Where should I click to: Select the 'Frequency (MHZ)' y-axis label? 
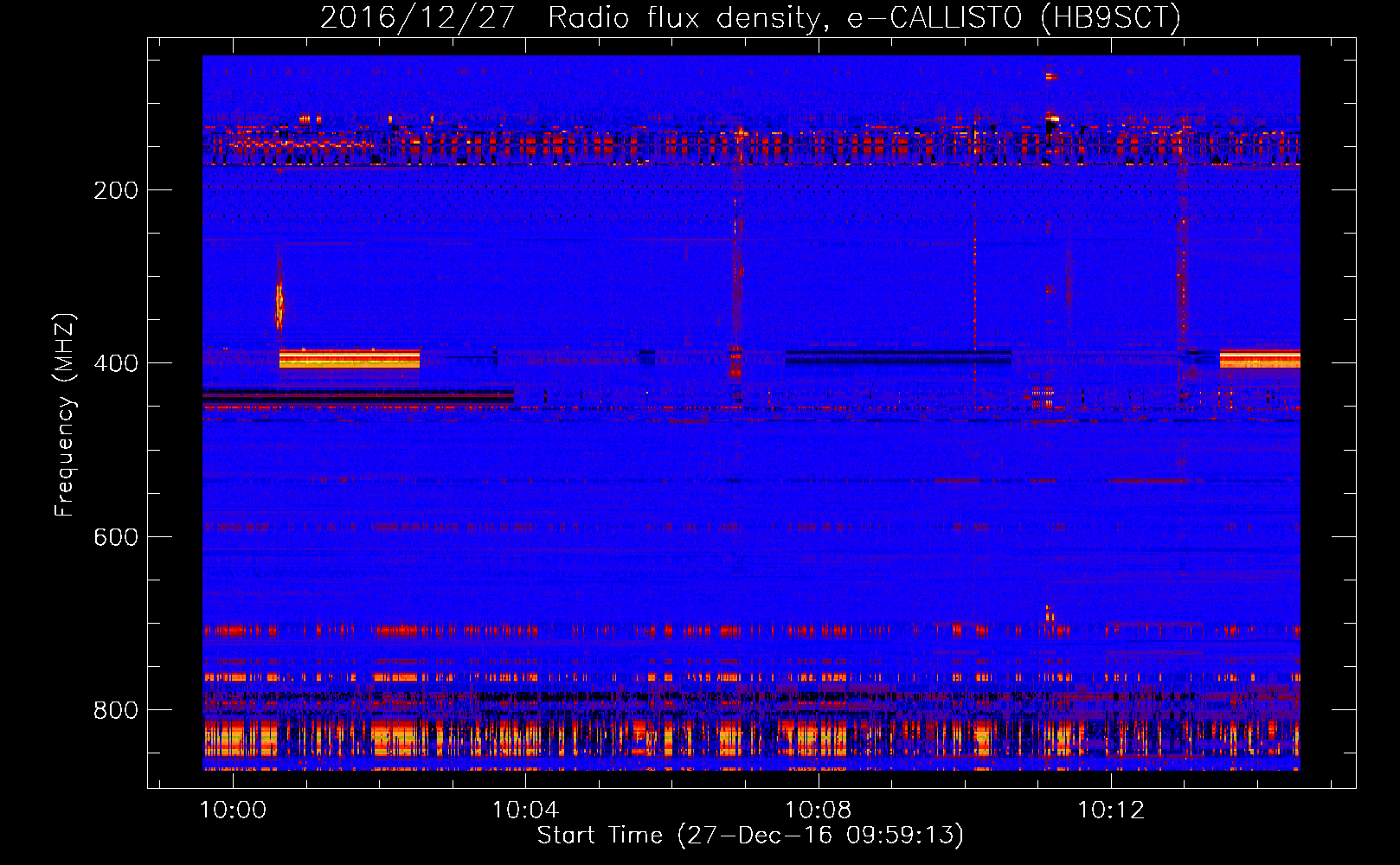tap(65, 415)
